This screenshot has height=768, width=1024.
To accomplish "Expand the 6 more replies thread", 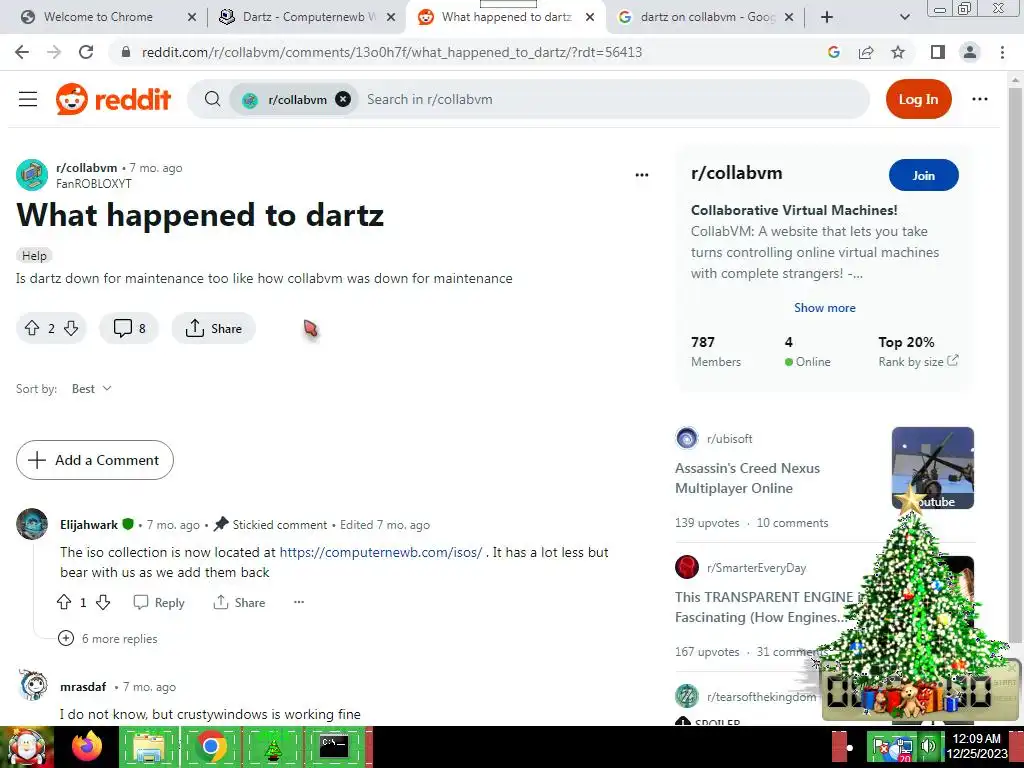I will [x=108, y=639].
